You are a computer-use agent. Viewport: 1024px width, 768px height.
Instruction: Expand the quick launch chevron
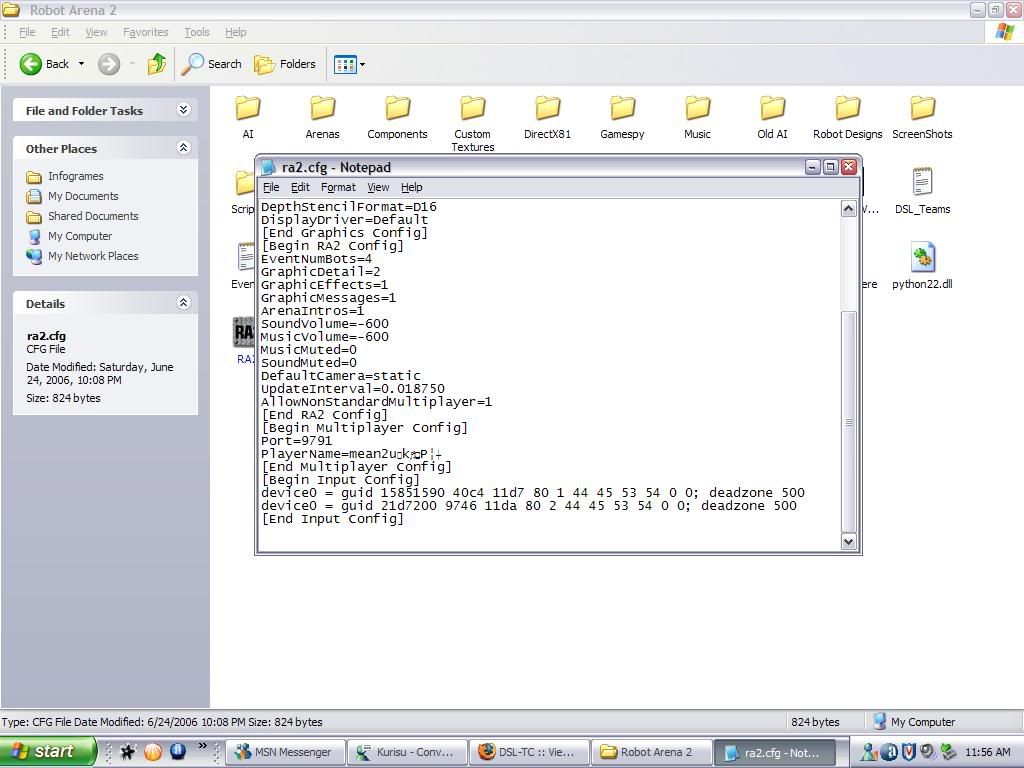[x=202, y=745]
